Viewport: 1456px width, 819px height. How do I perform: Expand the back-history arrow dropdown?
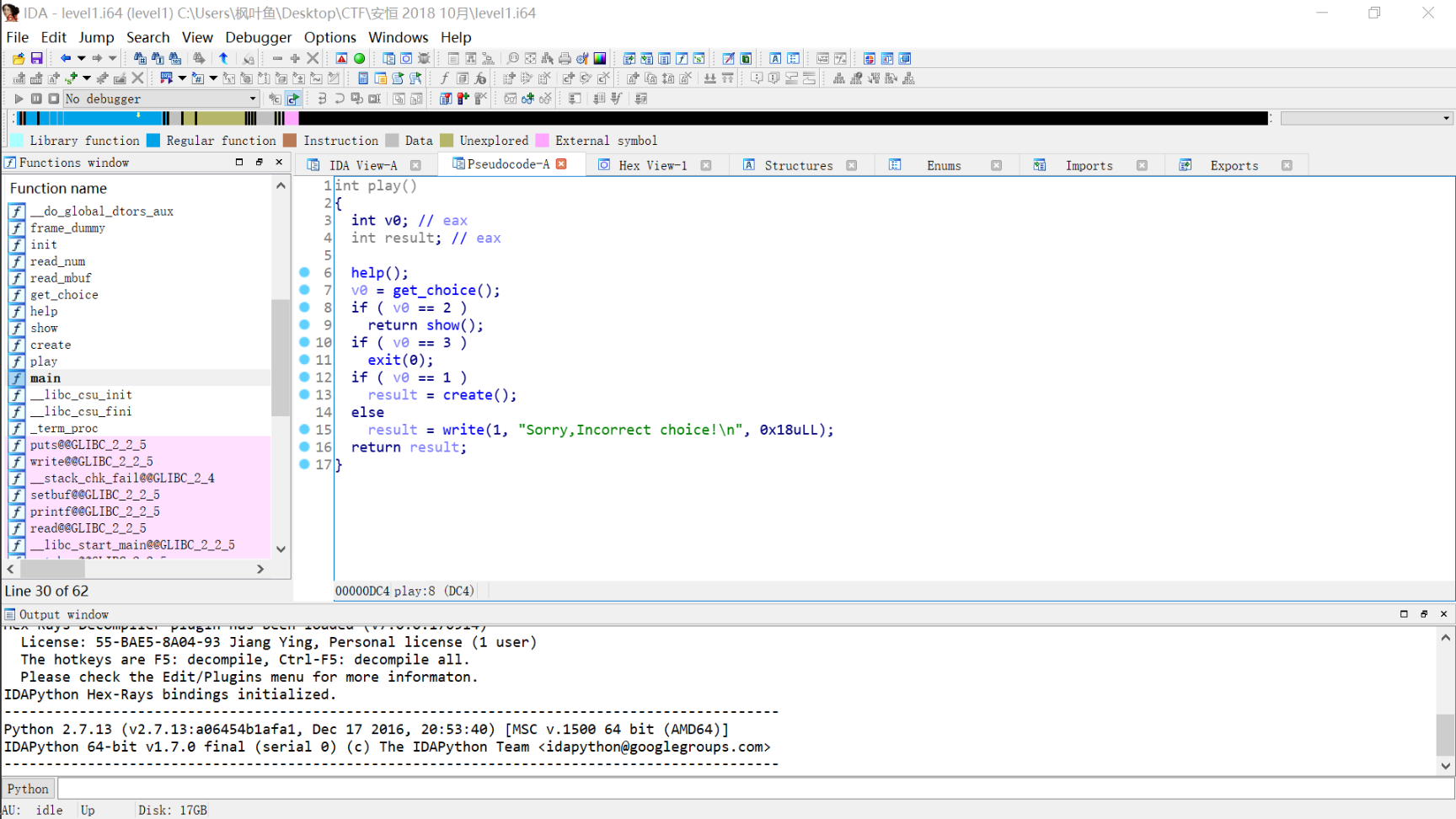tap(81, 58)
